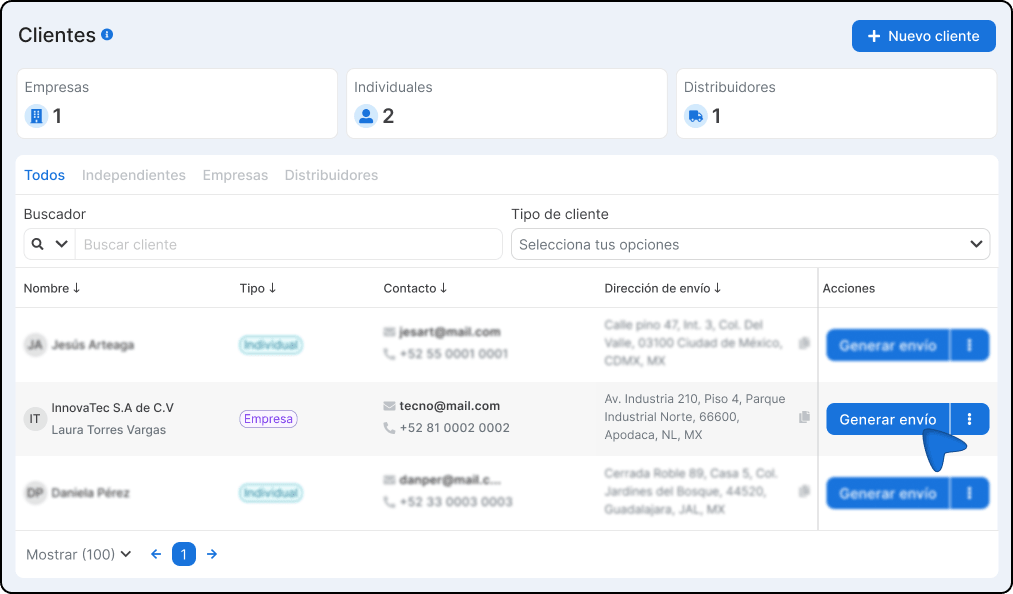Viewport: 1013px width, 594px height.
Task: Click the Buscar cliente search field
Action: tap(288, 244)
